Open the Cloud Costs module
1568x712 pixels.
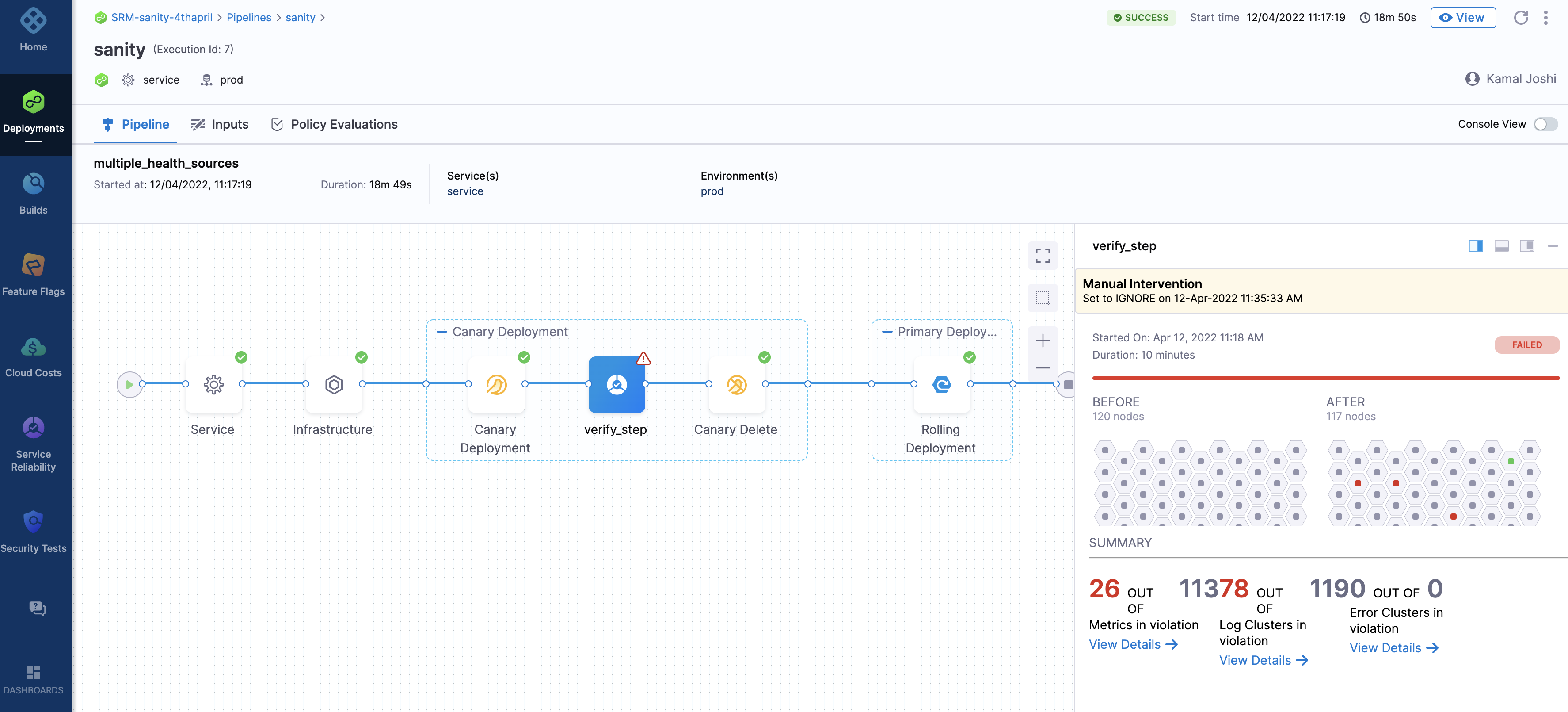[x=33, y=356]
